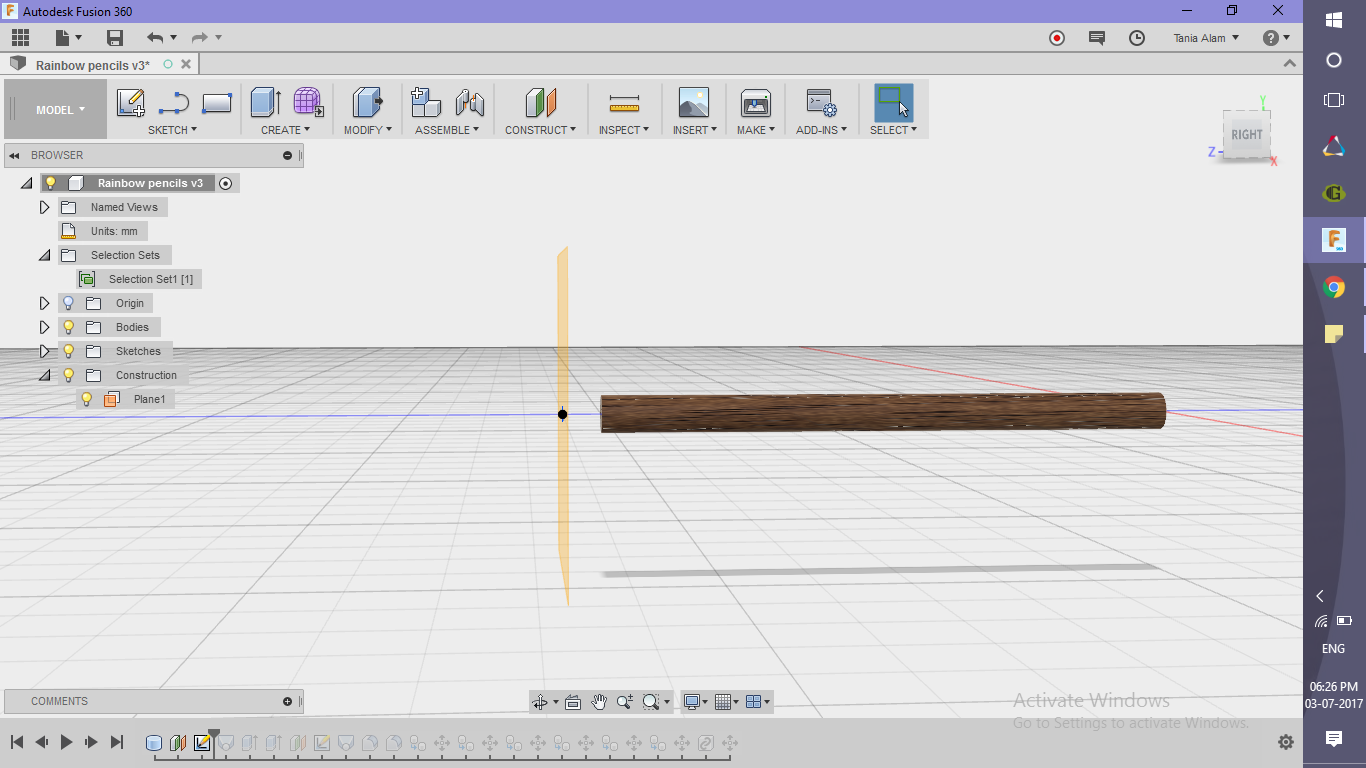
Task: Select the Zoom magnifier tool
Action: pos(625,702)
